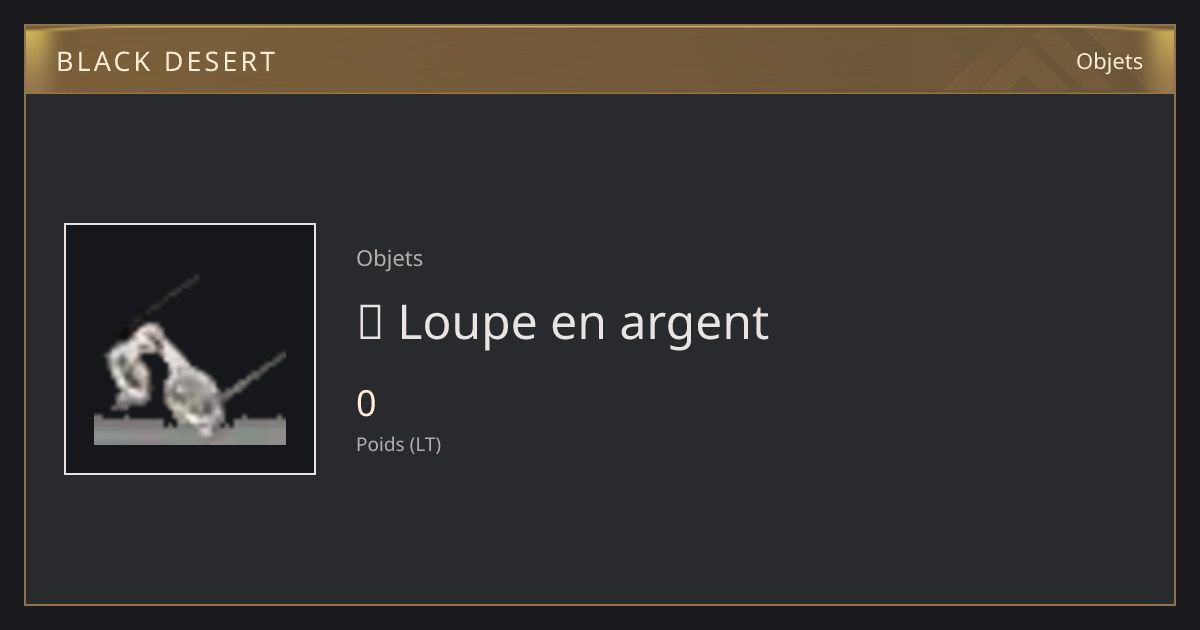This screenshot has width=1200, height=630.
Task: Click the word BLACK in the header
Action: [104, 62]
